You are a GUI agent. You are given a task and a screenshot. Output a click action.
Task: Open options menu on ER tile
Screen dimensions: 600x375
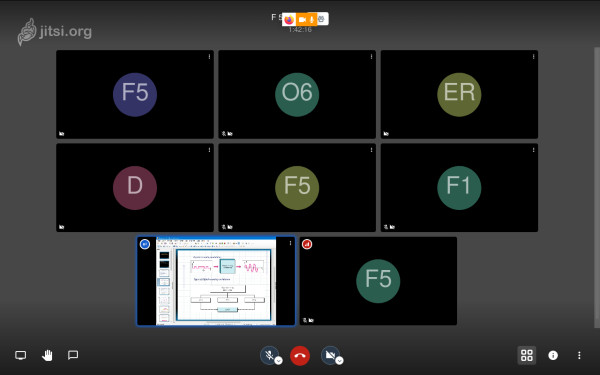533,57
